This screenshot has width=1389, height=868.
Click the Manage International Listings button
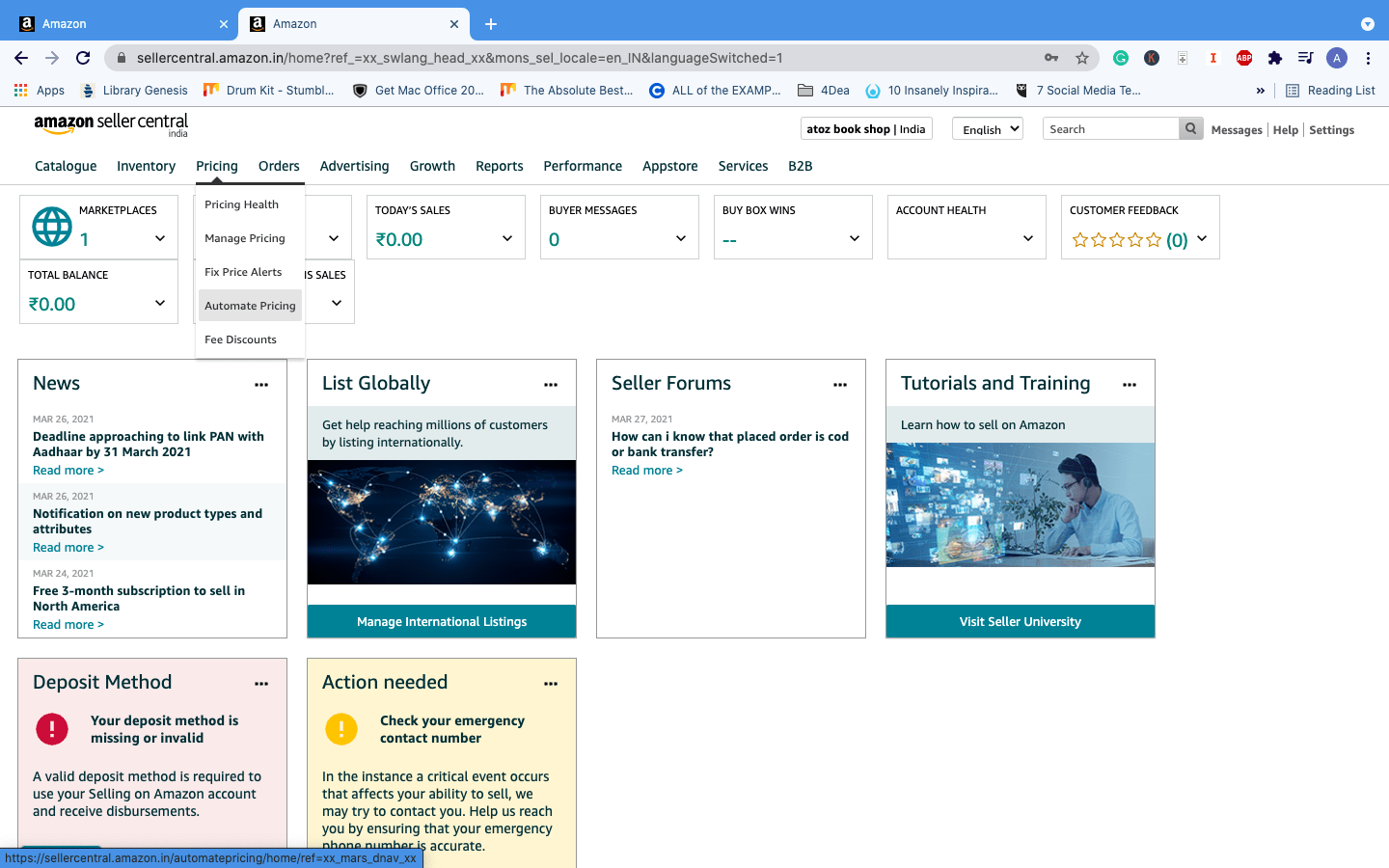pyautogui.click(x=442, y=622)
